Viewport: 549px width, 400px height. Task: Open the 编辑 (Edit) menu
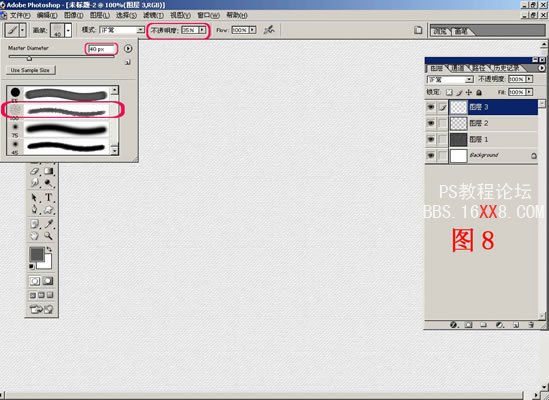(47, 15)
